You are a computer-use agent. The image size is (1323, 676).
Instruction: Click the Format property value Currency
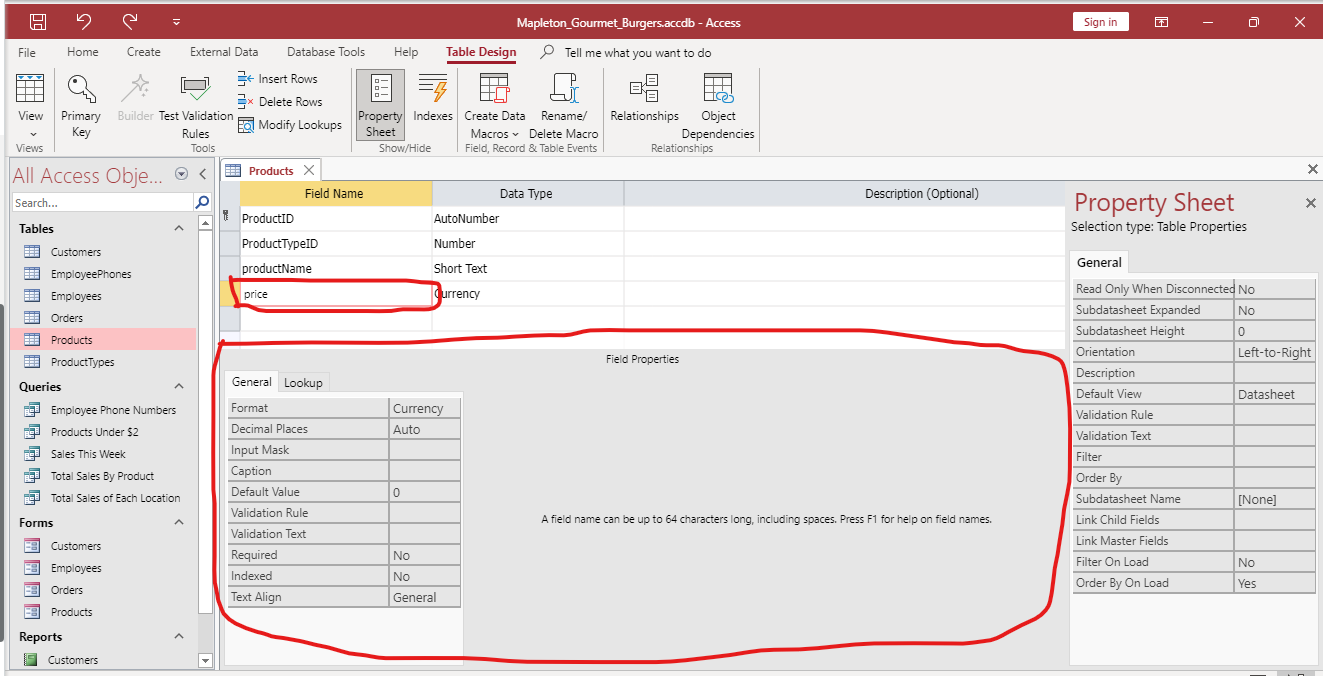pyautogui.click(x=424, y=408)
